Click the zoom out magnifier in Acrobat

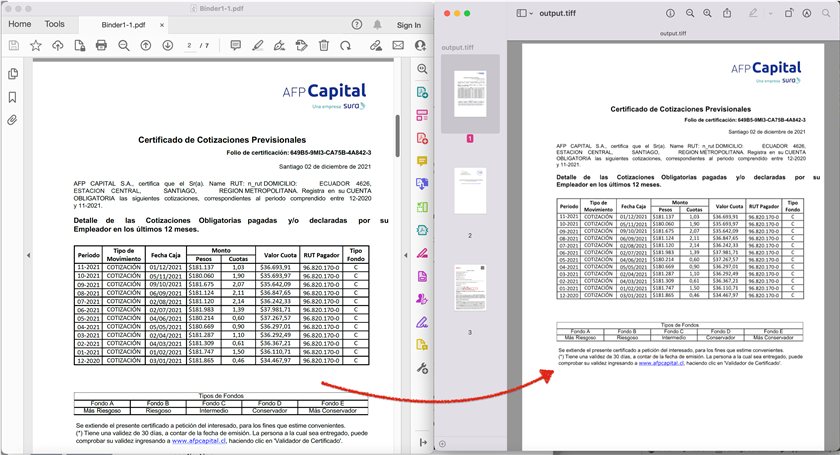click(124, 46)
